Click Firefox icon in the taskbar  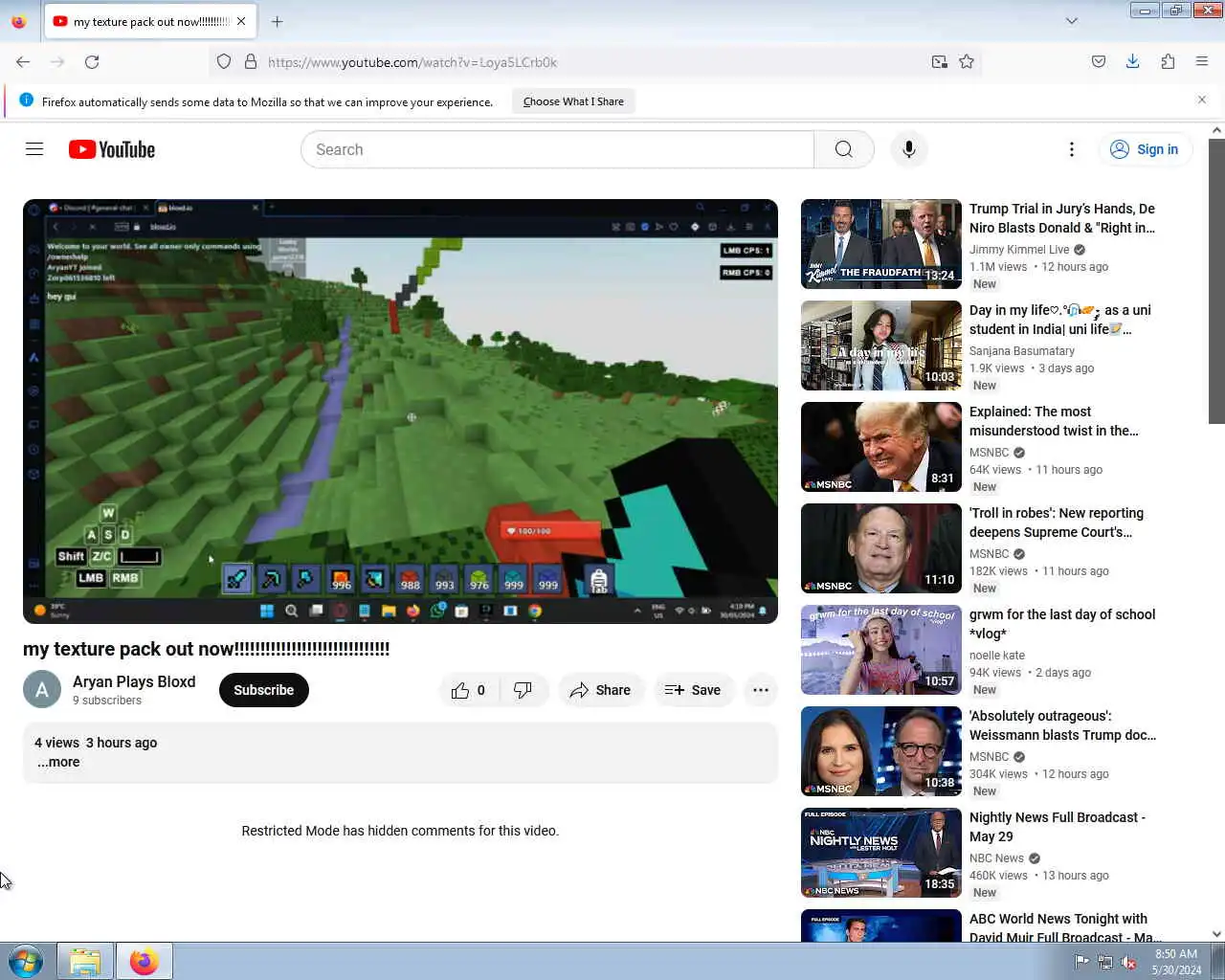click(x=145, y=961)
